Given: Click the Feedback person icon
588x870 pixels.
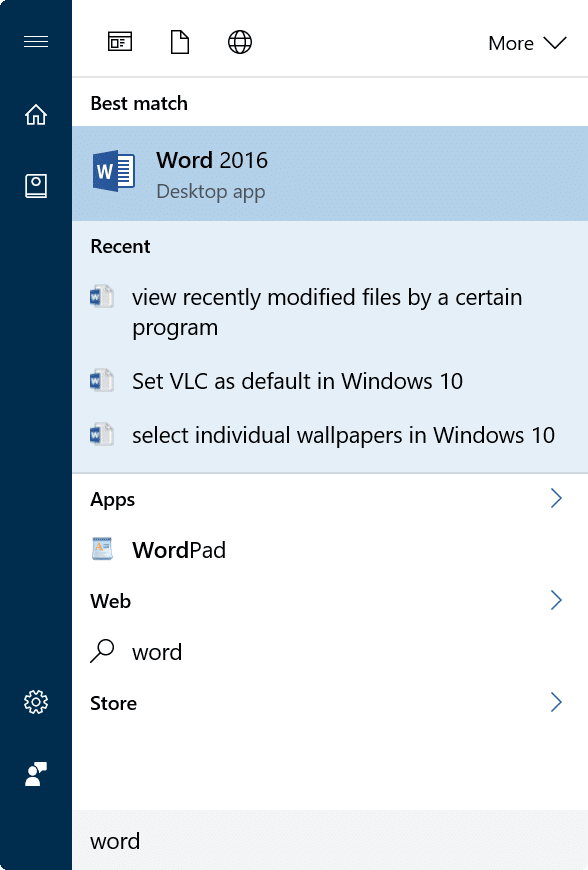Looking at the screenshot, I should coord(36,773).
